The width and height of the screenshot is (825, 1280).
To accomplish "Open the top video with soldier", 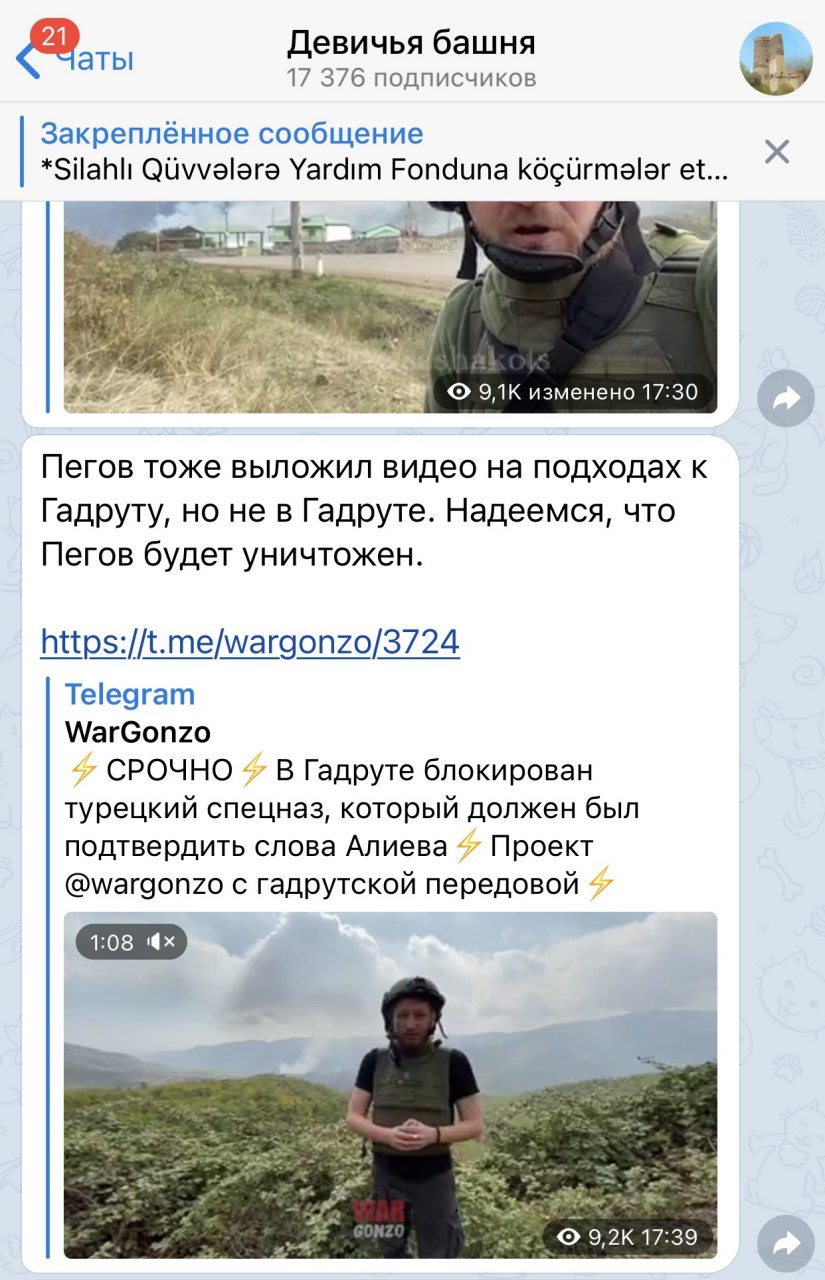I will click(x=390, y=307).
